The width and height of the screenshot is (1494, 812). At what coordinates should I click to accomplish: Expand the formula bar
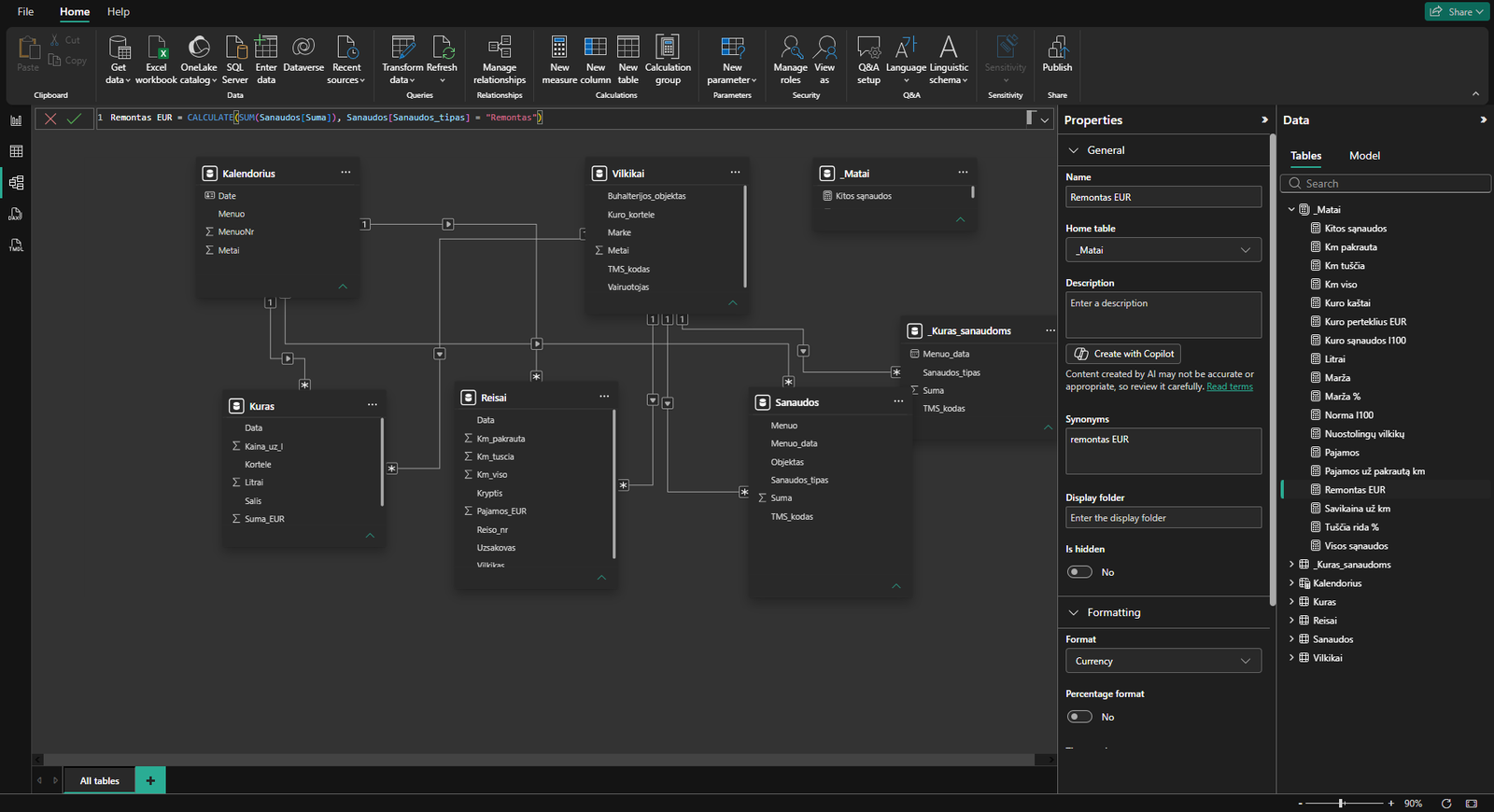pyautogui.click(x=1045, y=119)
